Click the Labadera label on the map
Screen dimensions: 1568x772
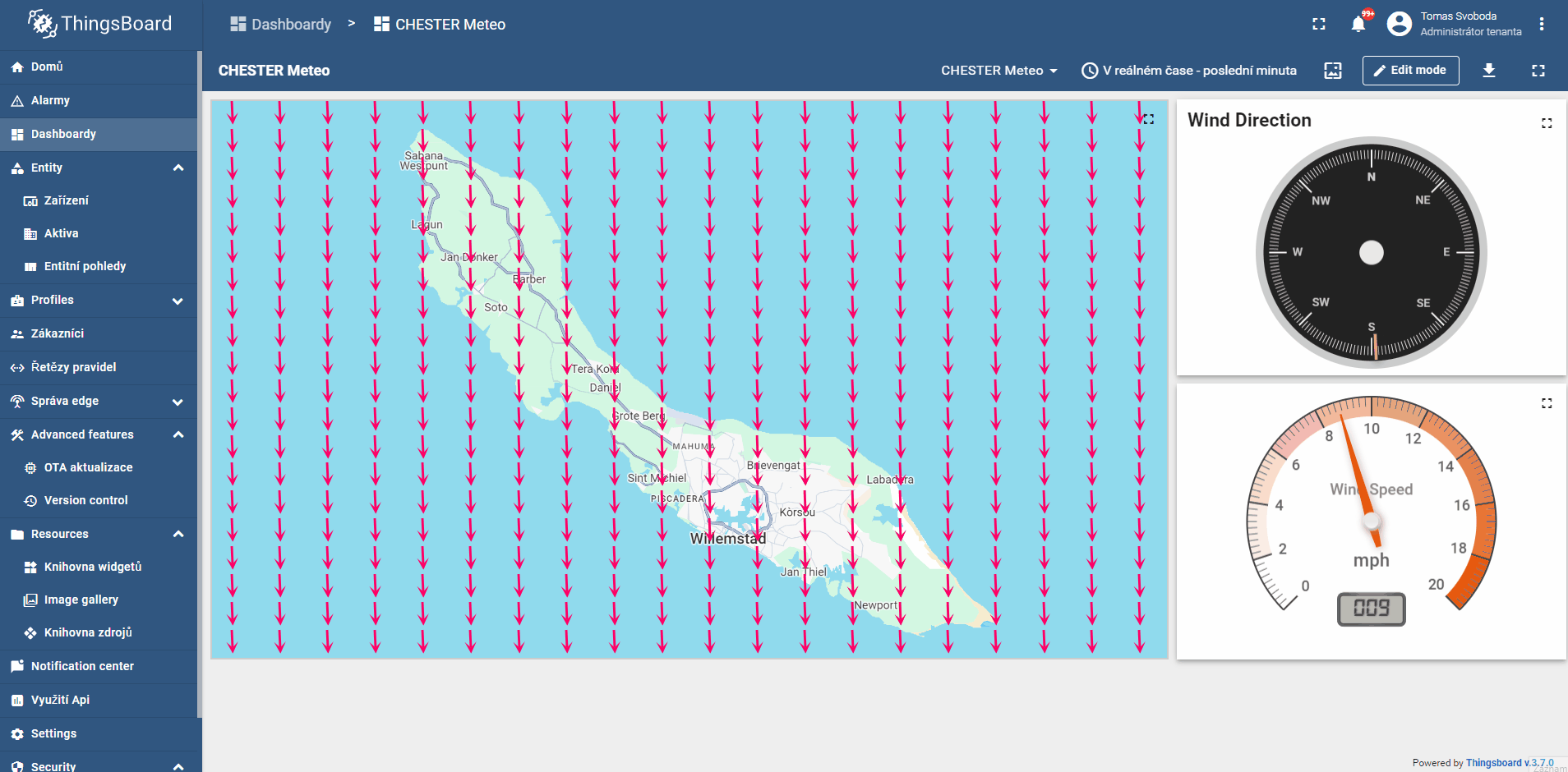[890, 480]
